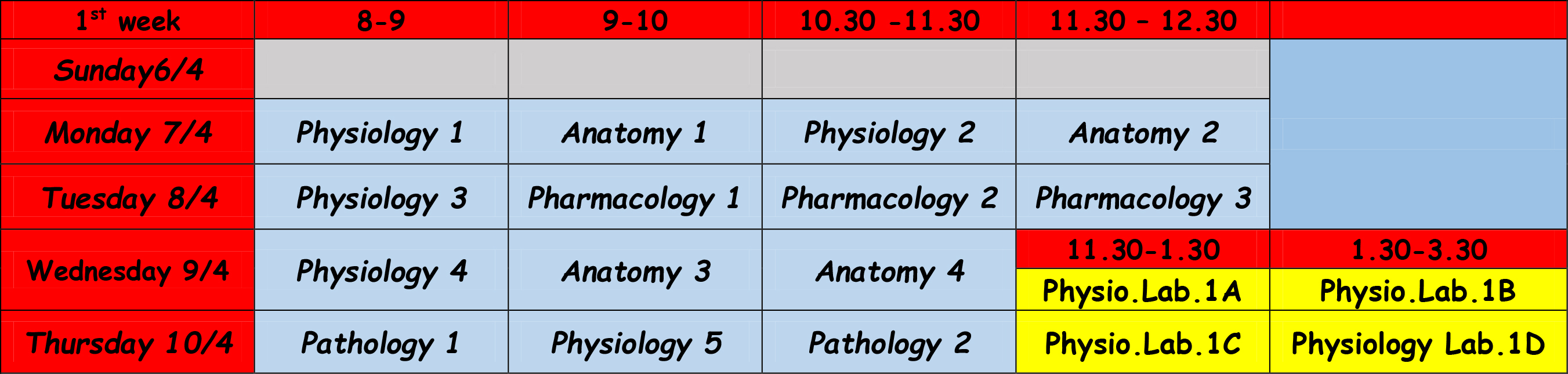Select the Pharmacology 3 cell on Tuesday
The height and width of the screenshot is (374, 1568).
tap(1143, 197)
